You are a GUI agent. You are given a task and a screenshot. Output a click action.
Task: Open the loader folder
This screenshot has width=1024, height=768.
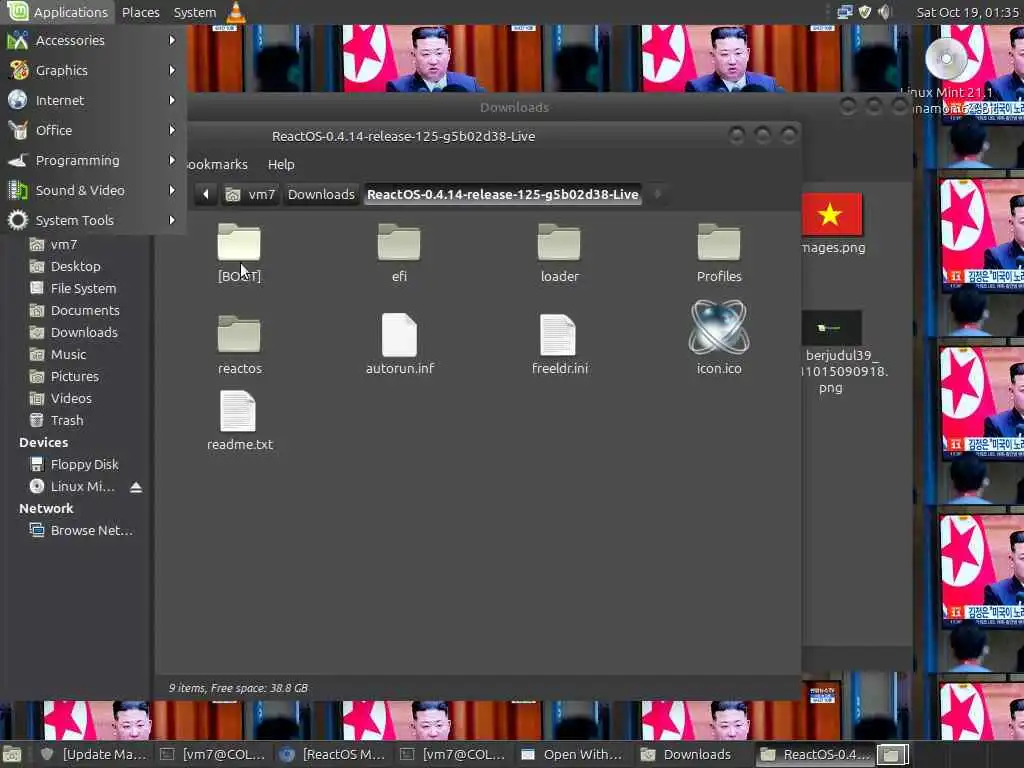(x=559, y=252)
